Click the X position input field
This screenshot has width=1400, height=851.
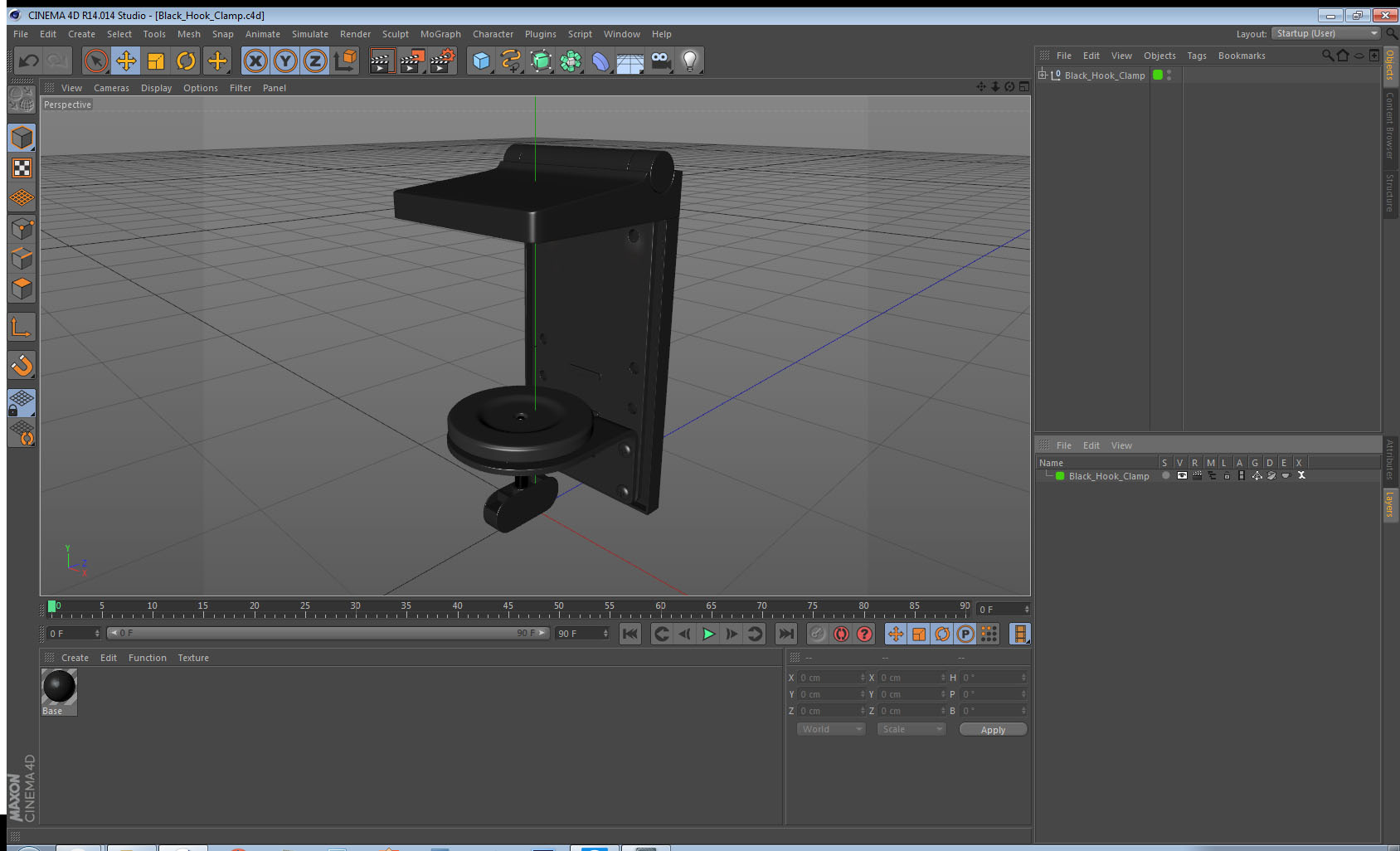tap(831, 678)
